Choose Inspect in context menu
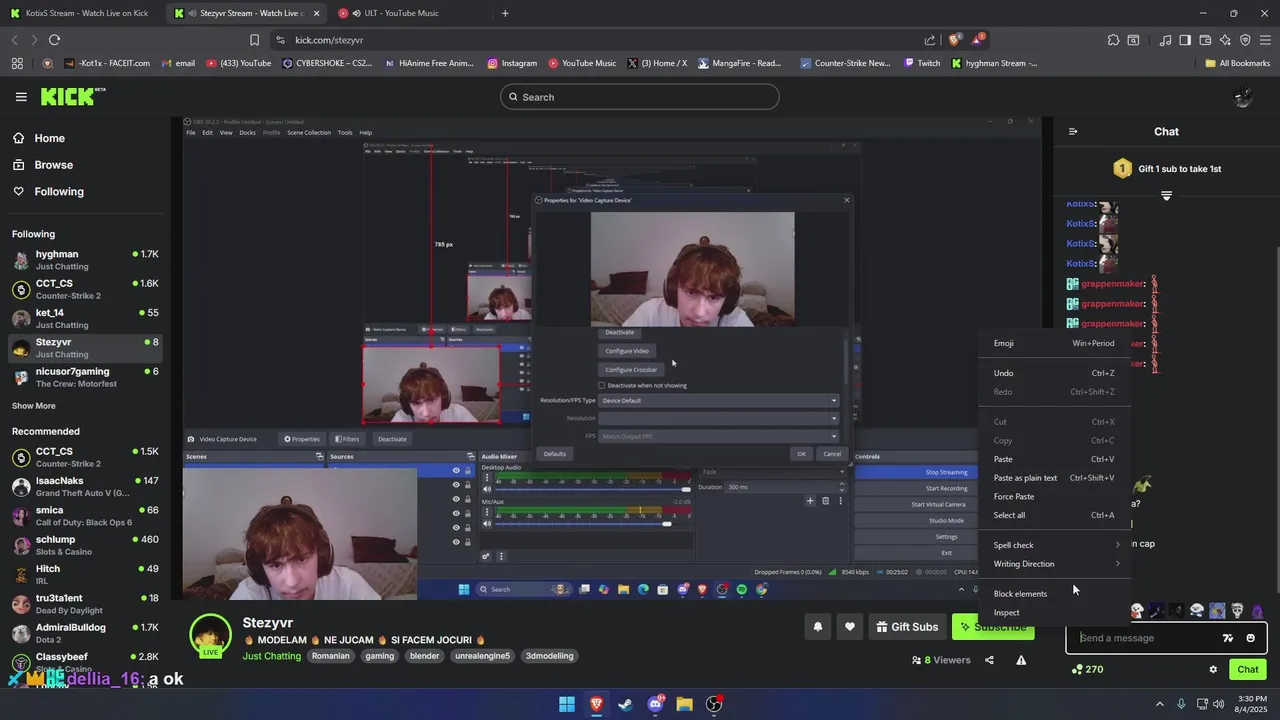1280x720 pixels. [x=1055, y=612]
